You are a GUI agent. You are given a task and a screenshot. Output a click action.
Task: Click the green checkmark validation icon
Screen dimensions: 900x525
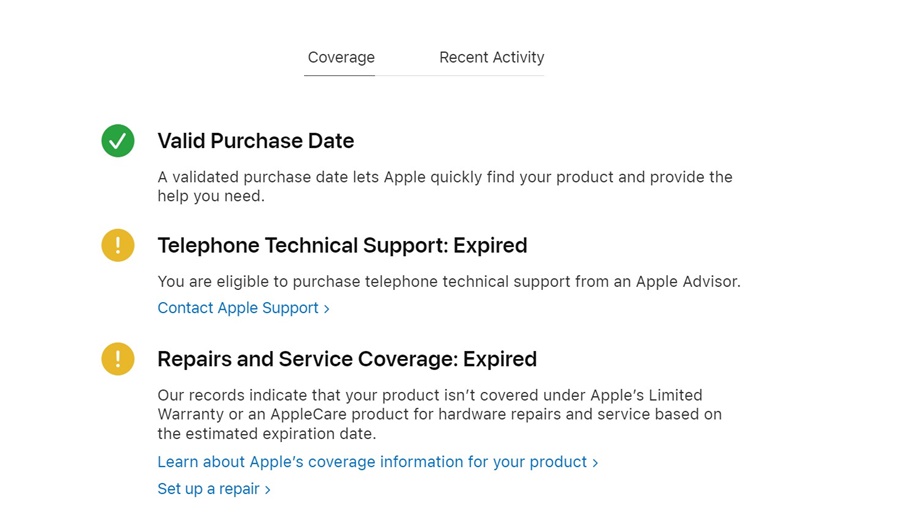click(118, 141)
